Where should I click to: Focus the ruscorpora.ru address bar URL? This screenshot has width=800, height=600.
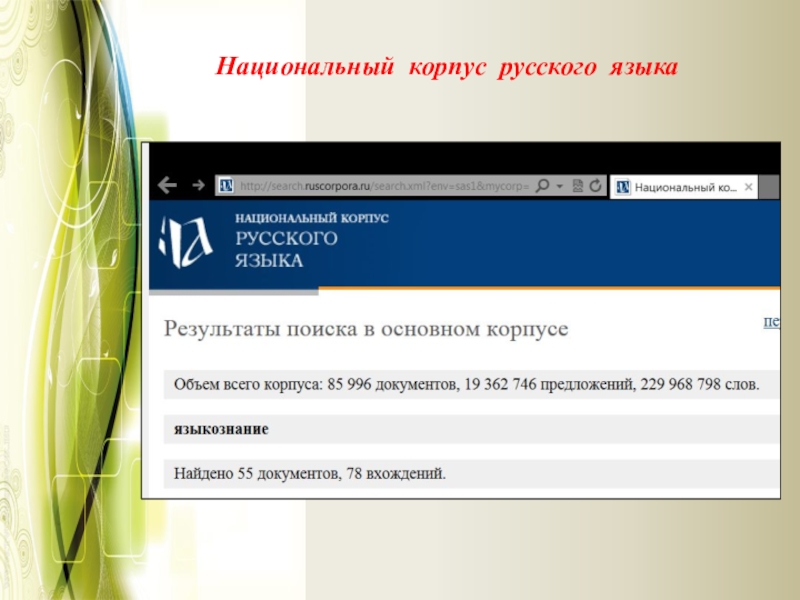(384, 186)
